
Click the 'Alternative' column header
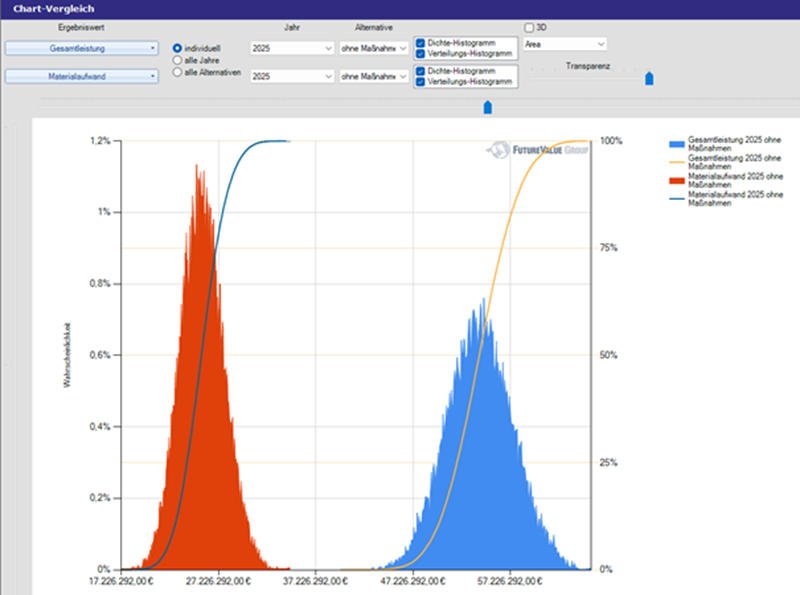[x=374, y=28]
